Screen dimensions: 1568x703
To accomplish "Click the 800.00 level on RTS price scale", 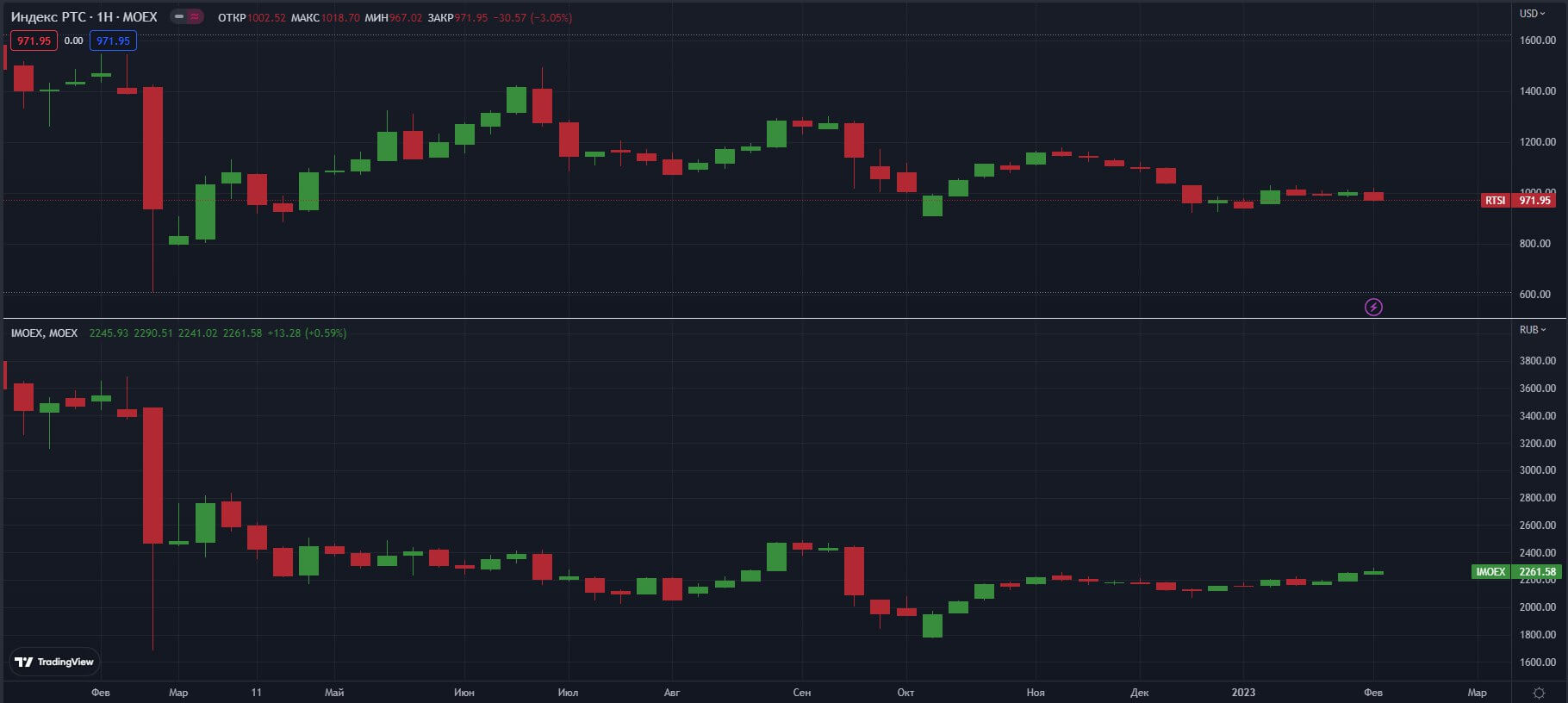I will pos(1535,243).
